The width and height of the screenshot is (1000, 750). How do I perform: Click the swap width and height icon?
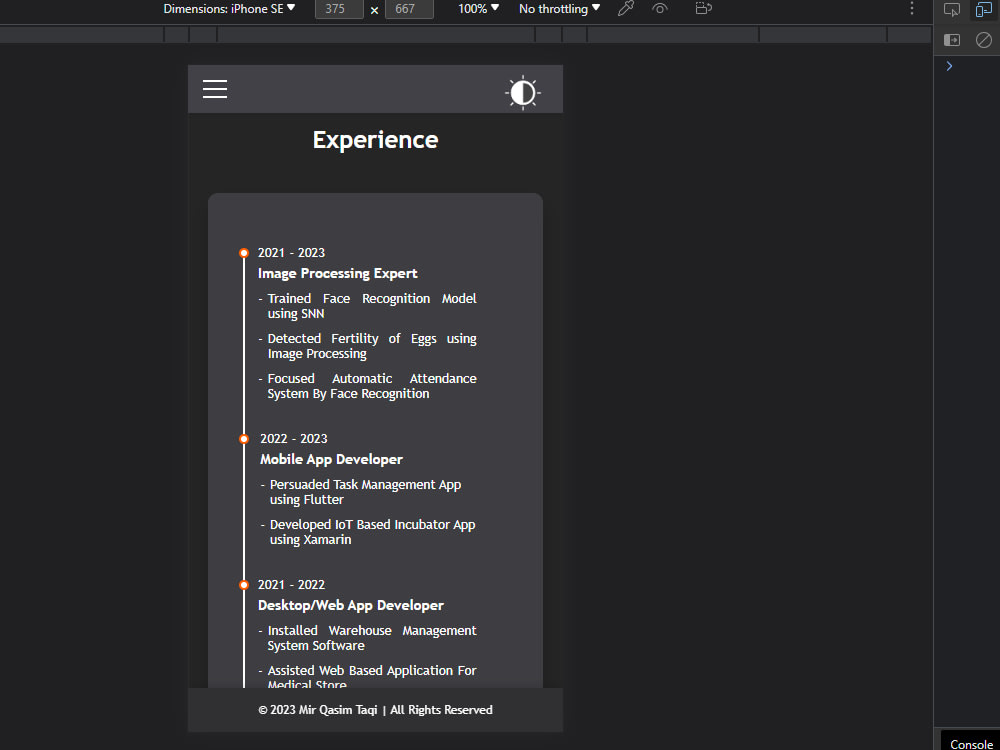(x=374, y=9)
